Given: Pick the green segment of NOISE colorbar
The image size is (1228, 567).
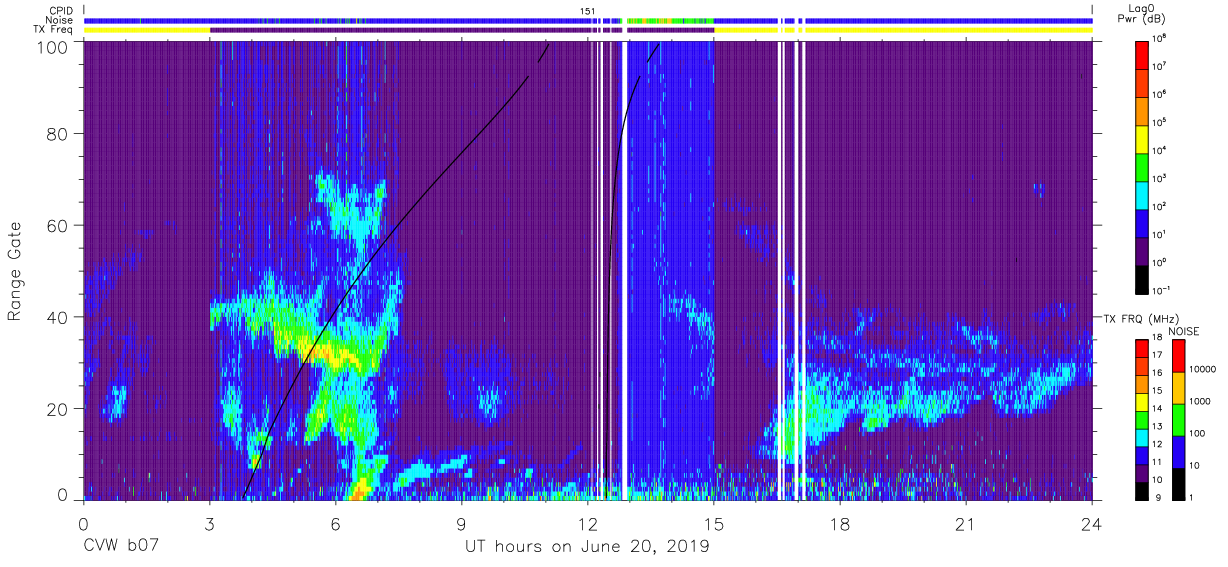Looking at the screenshot, I should click(1179, 419).
